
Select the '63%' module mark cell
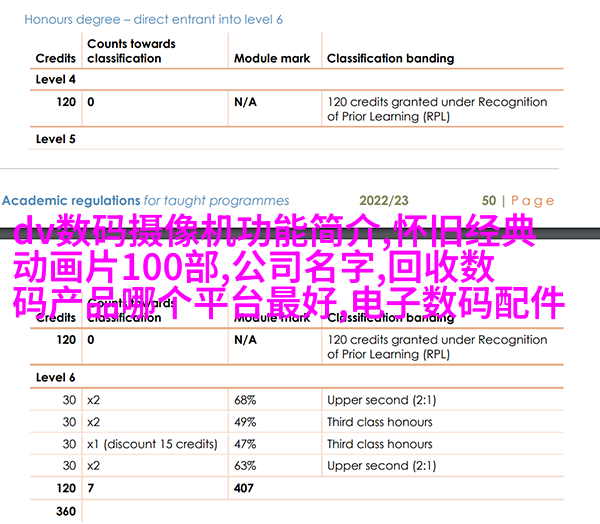point(245,466)
